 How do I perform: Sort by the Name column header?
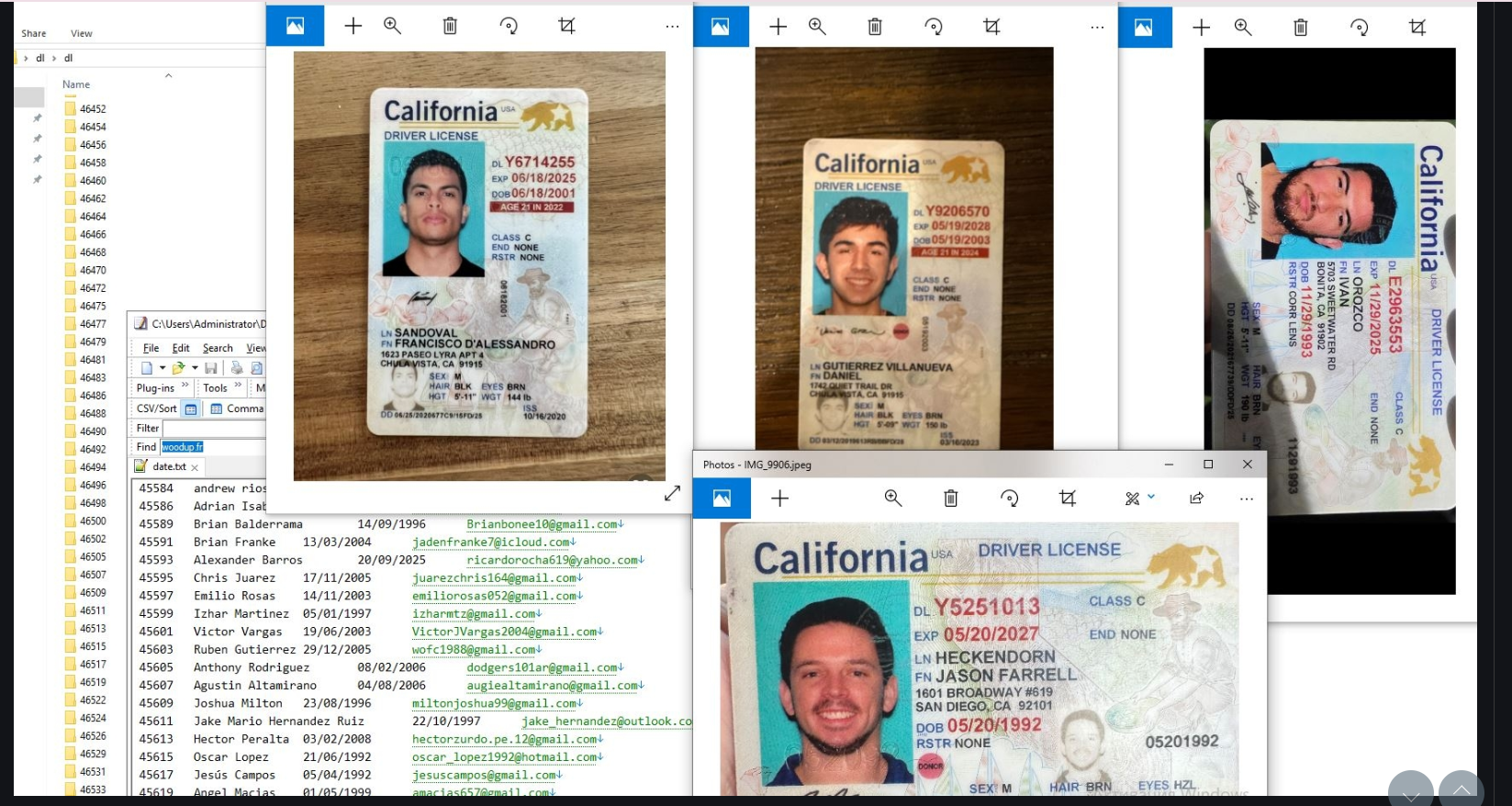point(76,84)
